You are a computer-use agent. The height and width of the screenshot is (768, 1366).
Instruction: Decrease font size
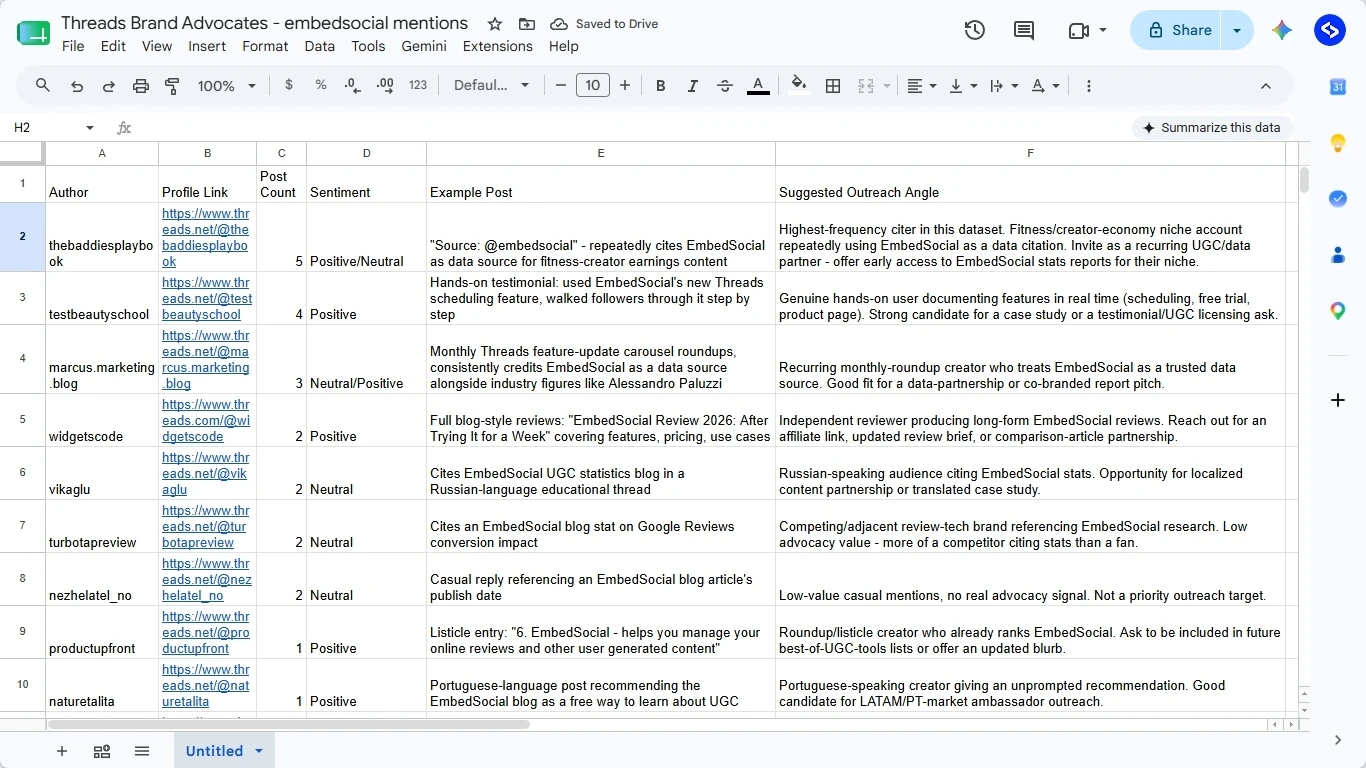tap(561, 86)
